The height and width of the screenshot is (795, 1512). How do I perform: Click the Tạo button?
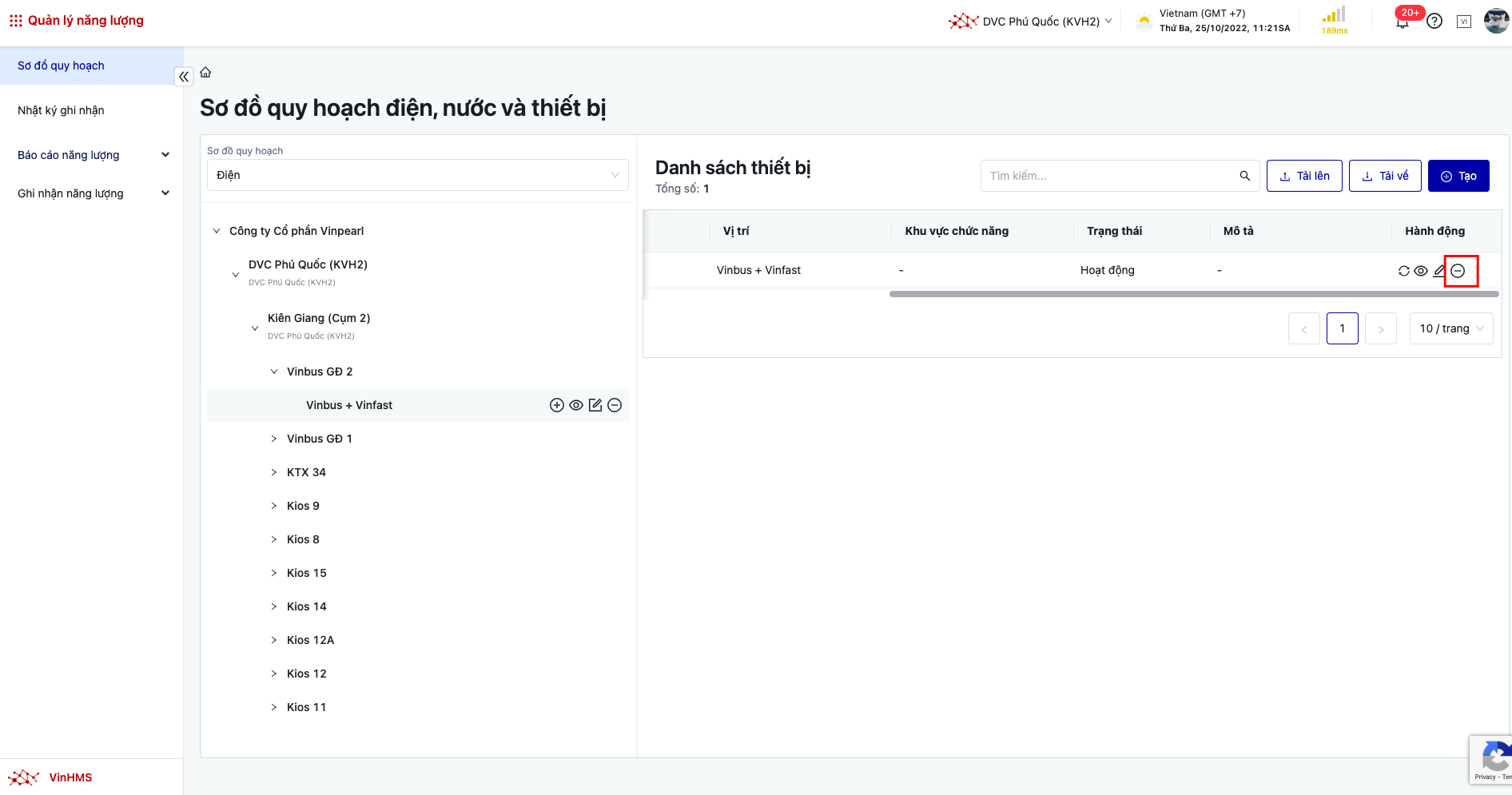[x=1458, y=176]
